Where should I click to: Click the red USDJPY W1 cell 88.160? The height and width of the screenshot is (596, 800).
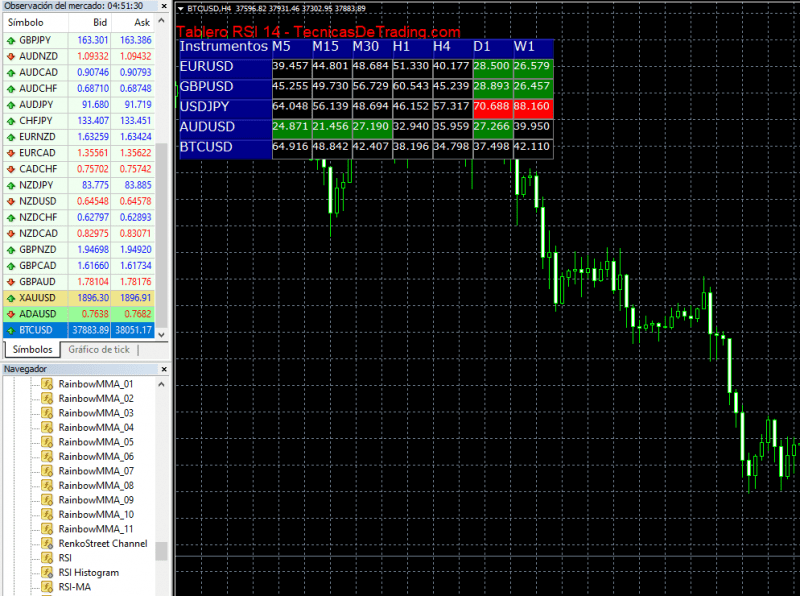(533, 107)
